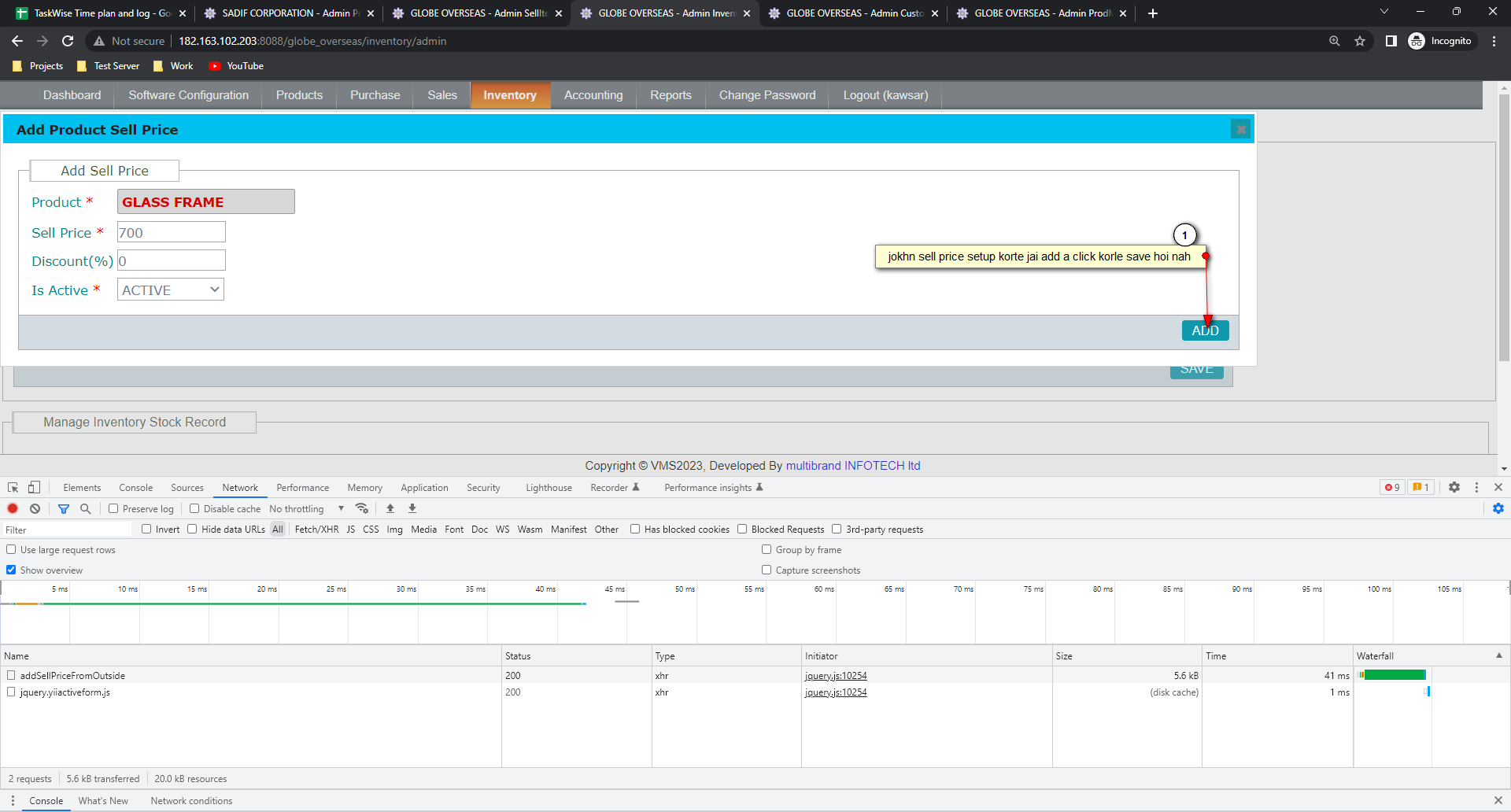The height and width of the screenshot is (812, 1511).
Task: Enable the Preserve log checkbox
Action: tap(113, 509)
